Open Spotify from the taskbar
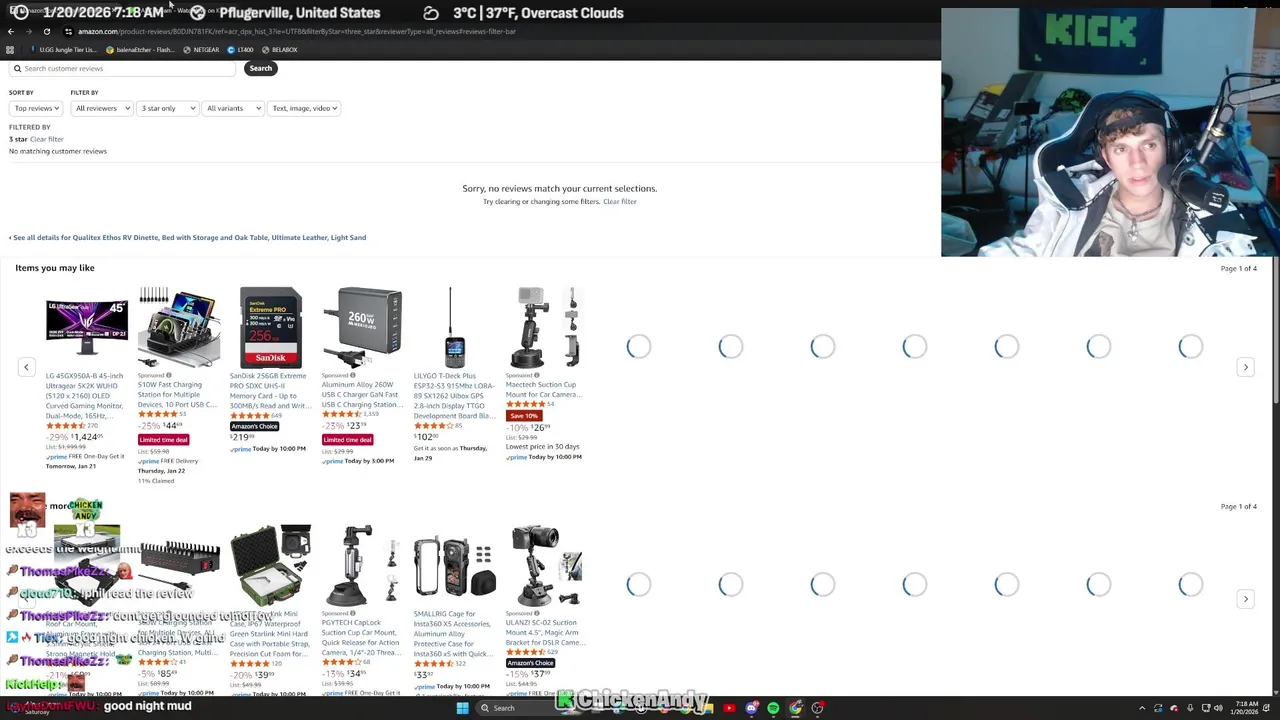 click(x=773, y=708)
